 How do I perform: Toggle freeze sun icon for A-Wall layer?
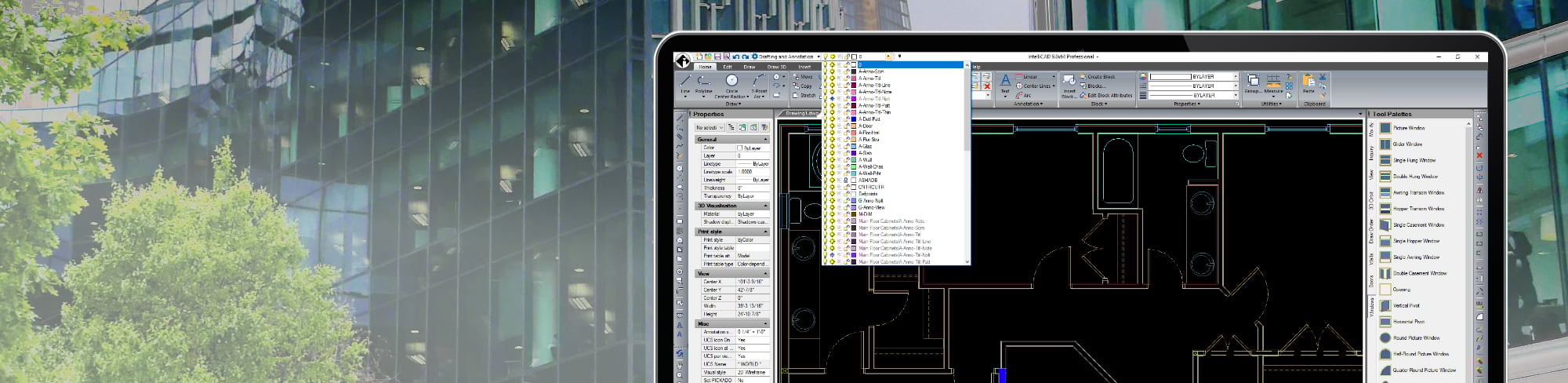click(833, 160)
